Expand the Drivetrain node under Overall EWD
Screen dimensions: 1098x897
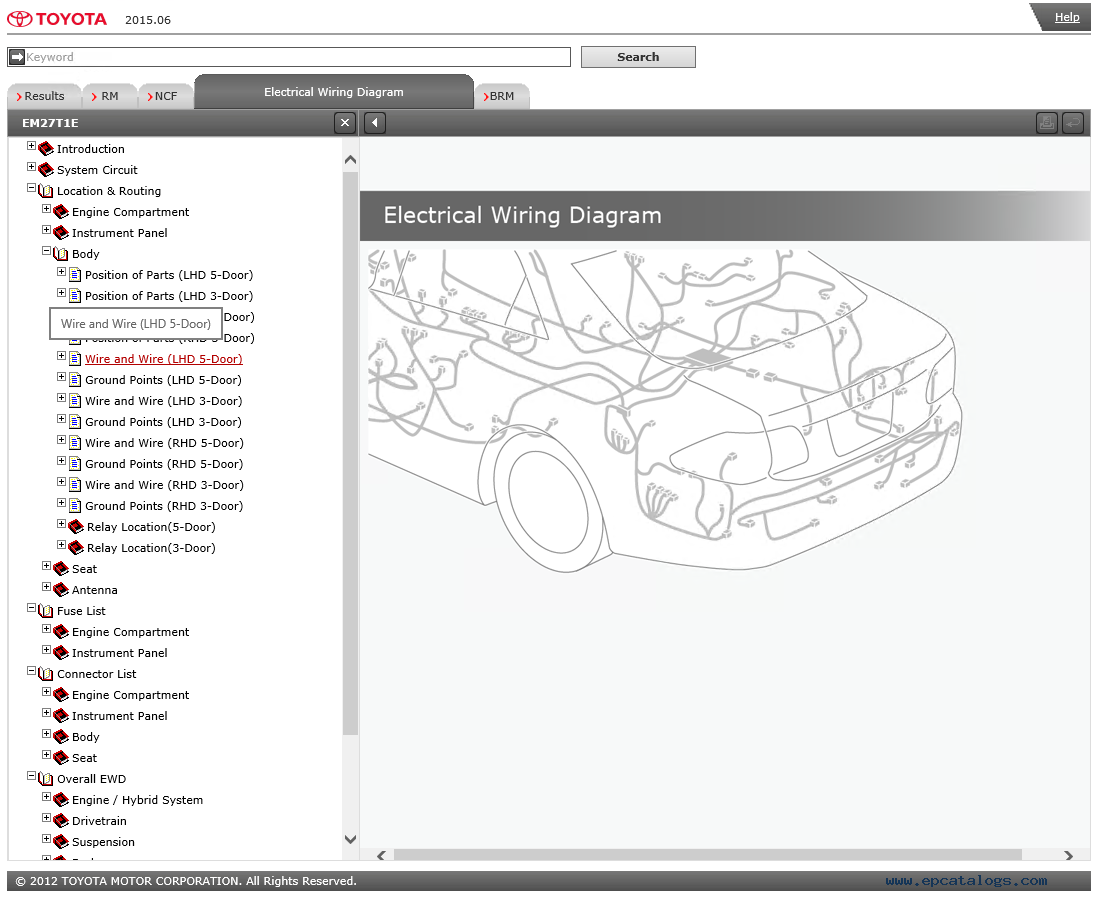click(x=47, y=819)
